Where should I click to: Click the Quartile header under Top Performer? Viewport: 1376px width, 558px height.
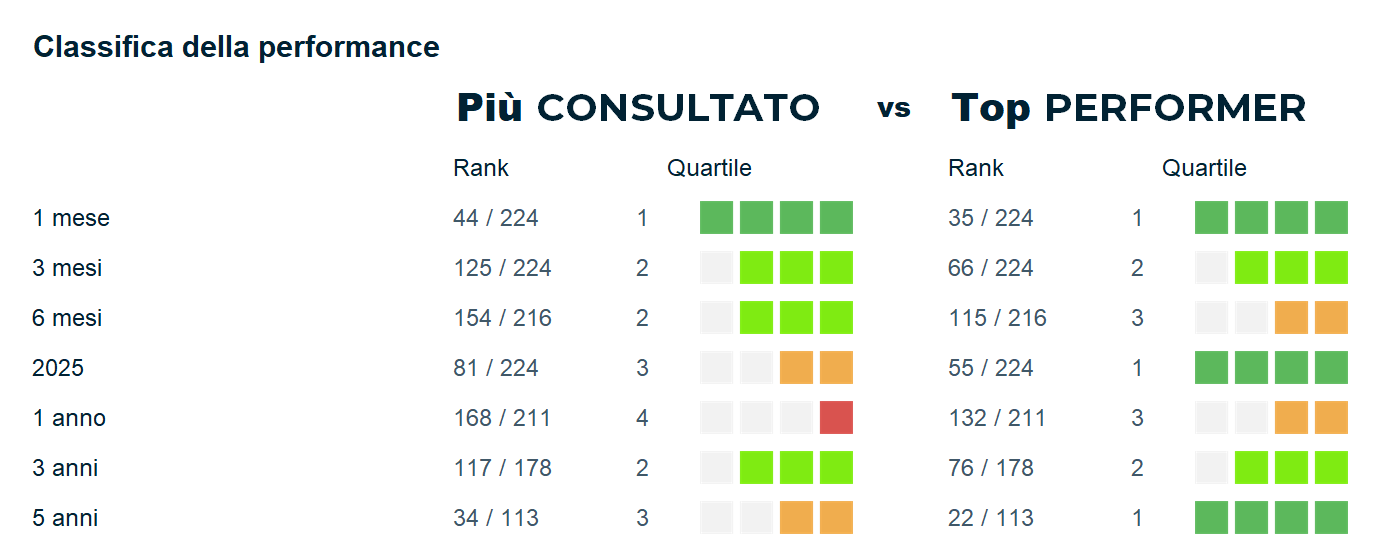pyautogui.click(x=1204, y=168)
